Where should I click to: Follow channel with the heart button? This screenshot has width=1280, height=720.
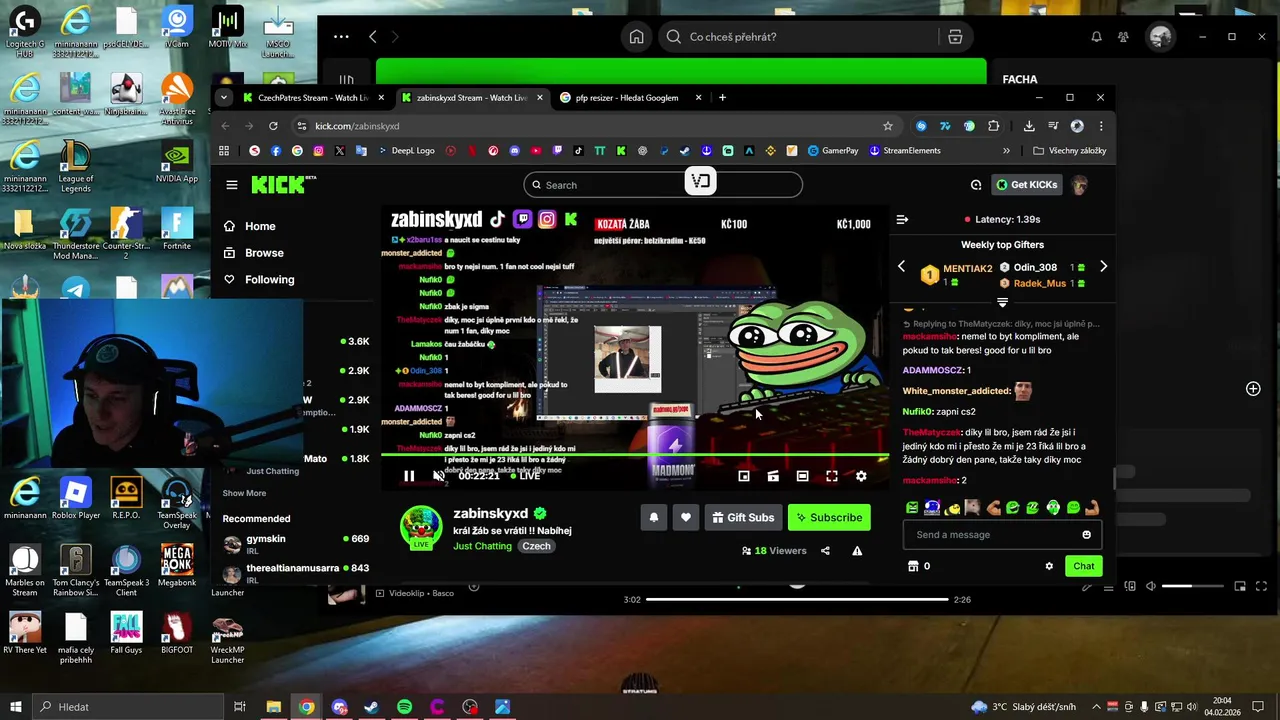click(x=686, y=517)
